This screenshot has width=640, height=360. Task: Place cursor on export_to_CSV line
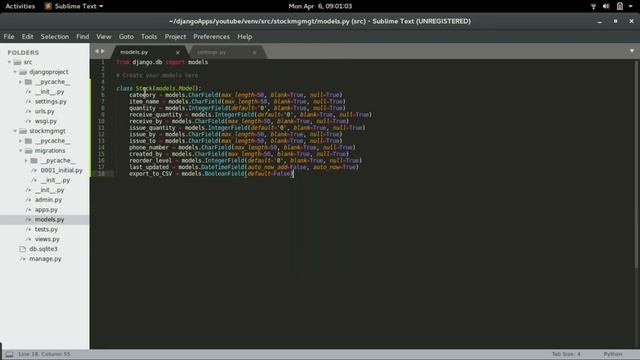pyautogui.click(x=211, y=174)
